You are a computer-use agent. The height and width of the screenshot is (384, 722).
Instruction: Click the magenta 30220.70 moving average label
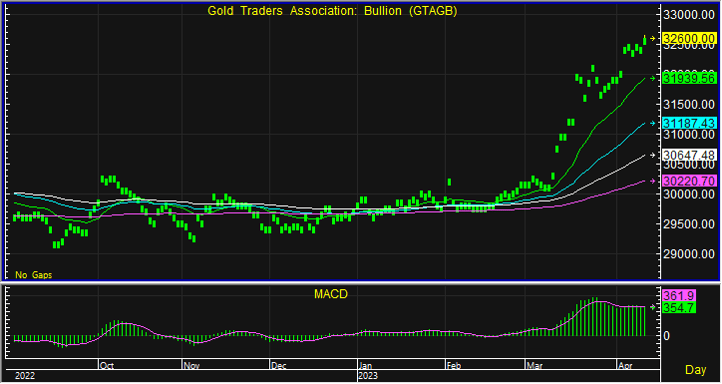coord(689,181)
